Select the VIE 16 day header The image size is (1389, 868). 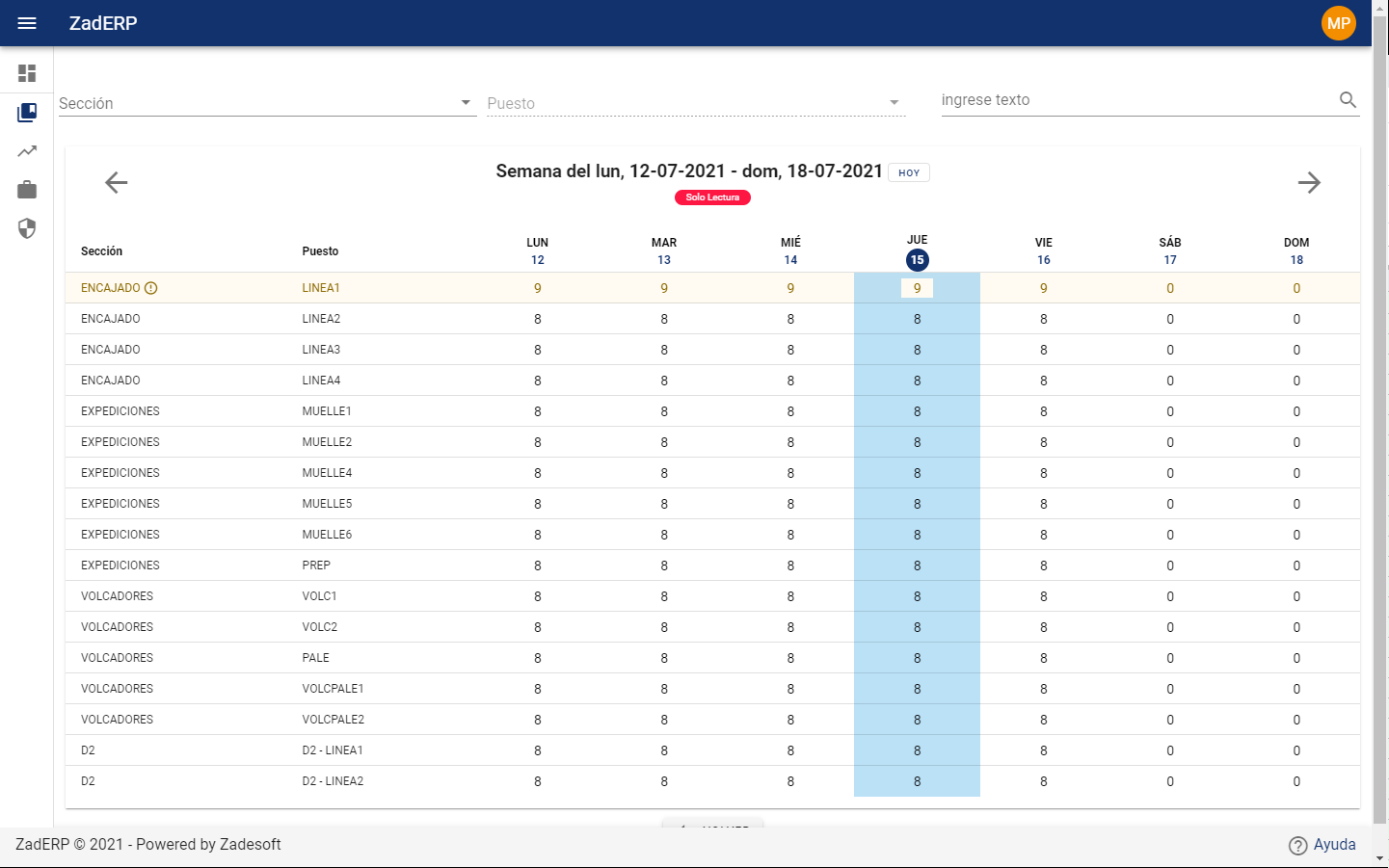(x=1044, y=250)
